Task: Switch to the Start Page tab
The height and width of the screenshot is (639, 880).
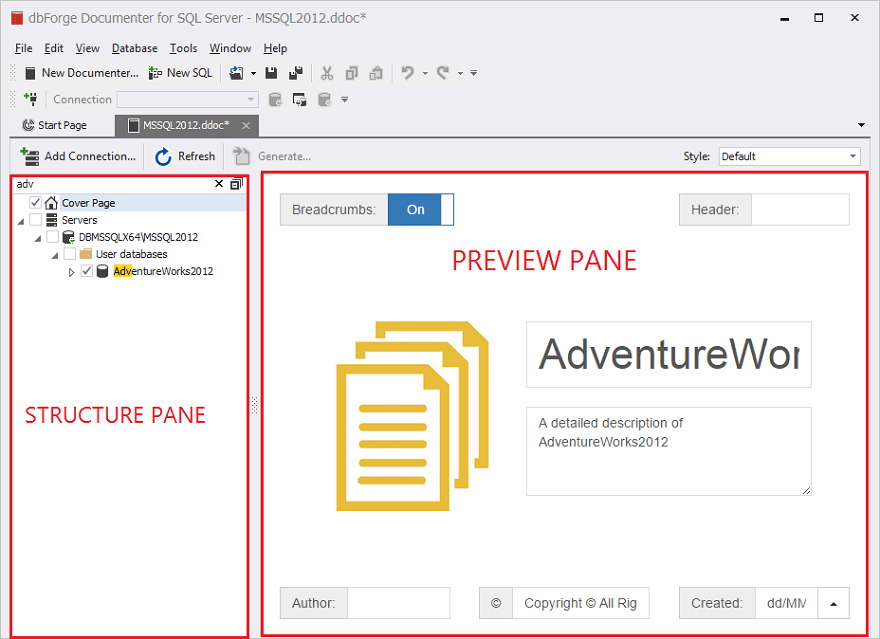Action: pyautogui.click(x=54, y=125)
